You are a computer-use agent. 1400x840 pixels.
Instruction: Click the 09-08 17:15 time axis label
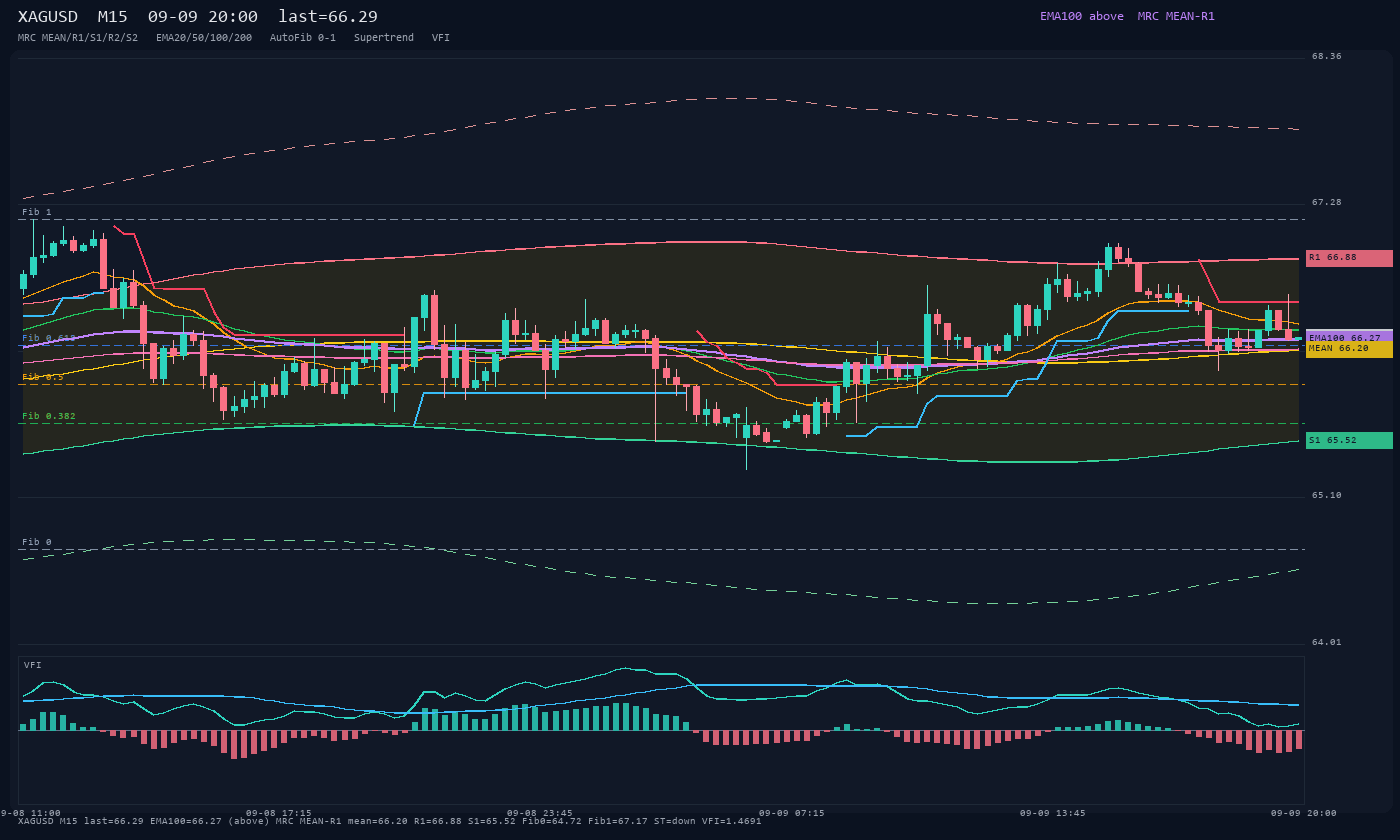(x=279, y=814)
